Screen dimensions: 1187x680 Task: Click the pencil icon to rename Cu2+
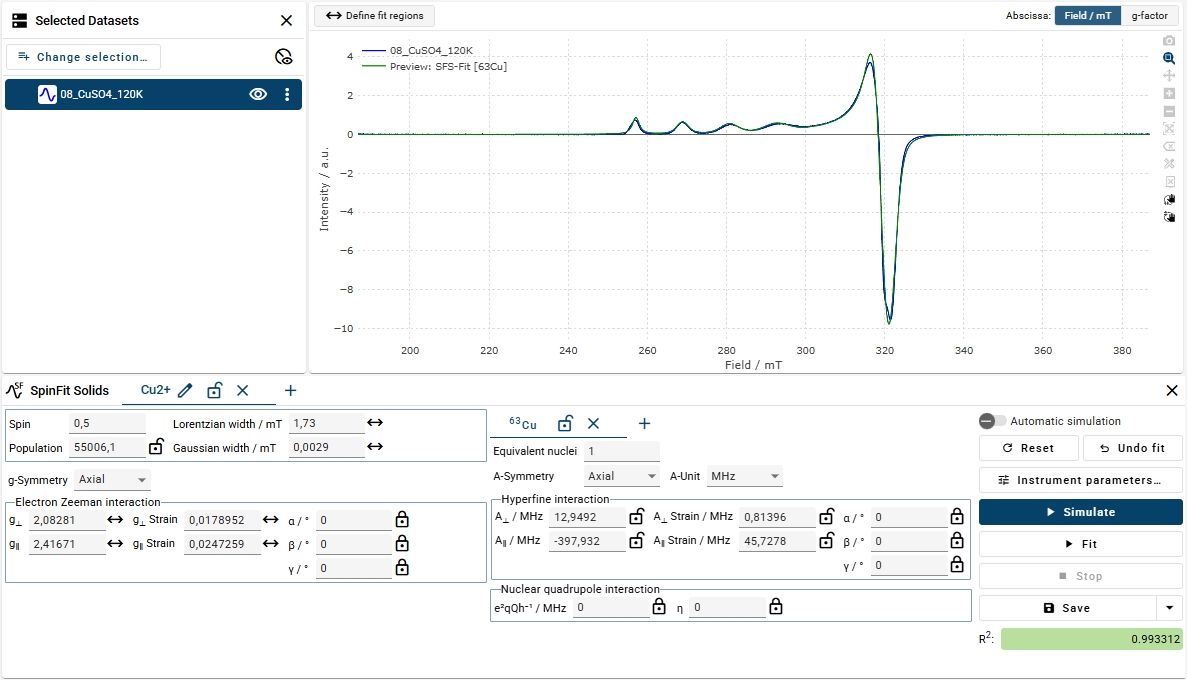[x=185, y=390]
